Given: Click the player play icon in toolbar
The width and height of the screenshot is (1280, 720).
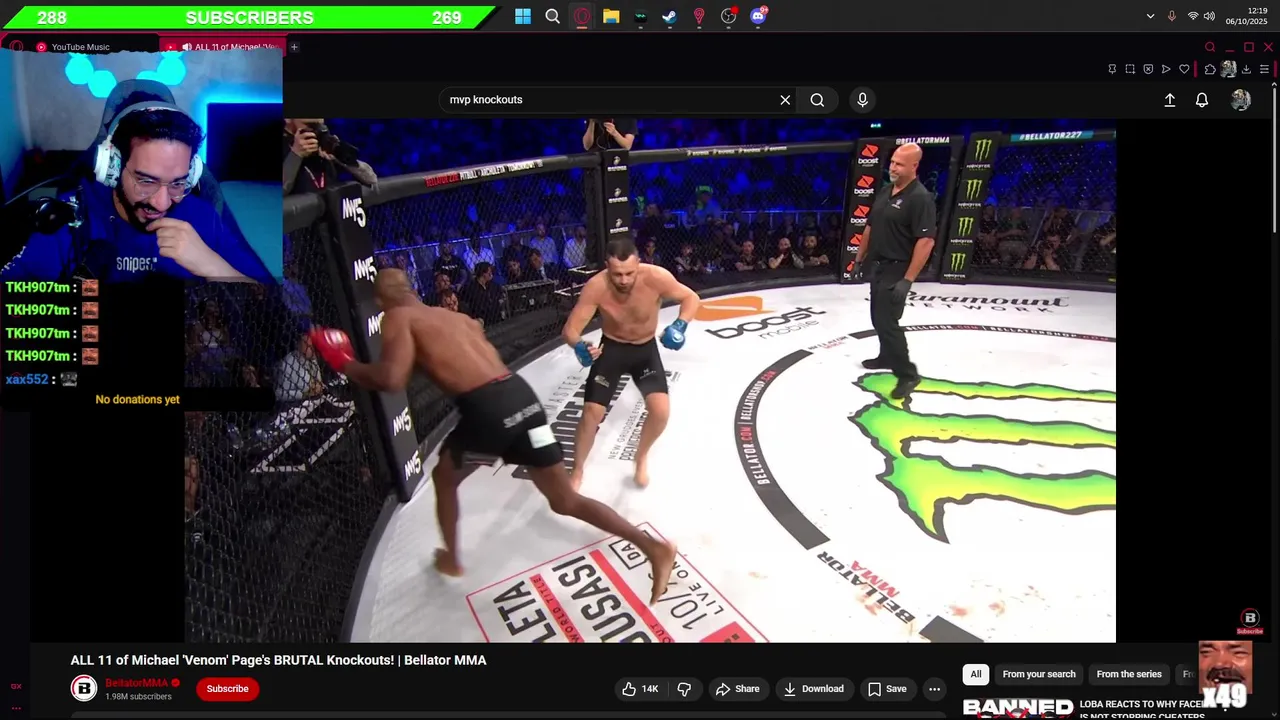Looking at the screenshot, I should coord(1166,69).
